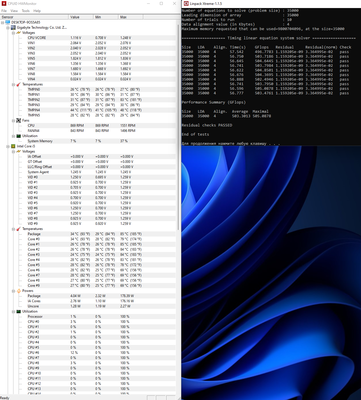Collapse the Powers group expander

(x=14, y=291)
